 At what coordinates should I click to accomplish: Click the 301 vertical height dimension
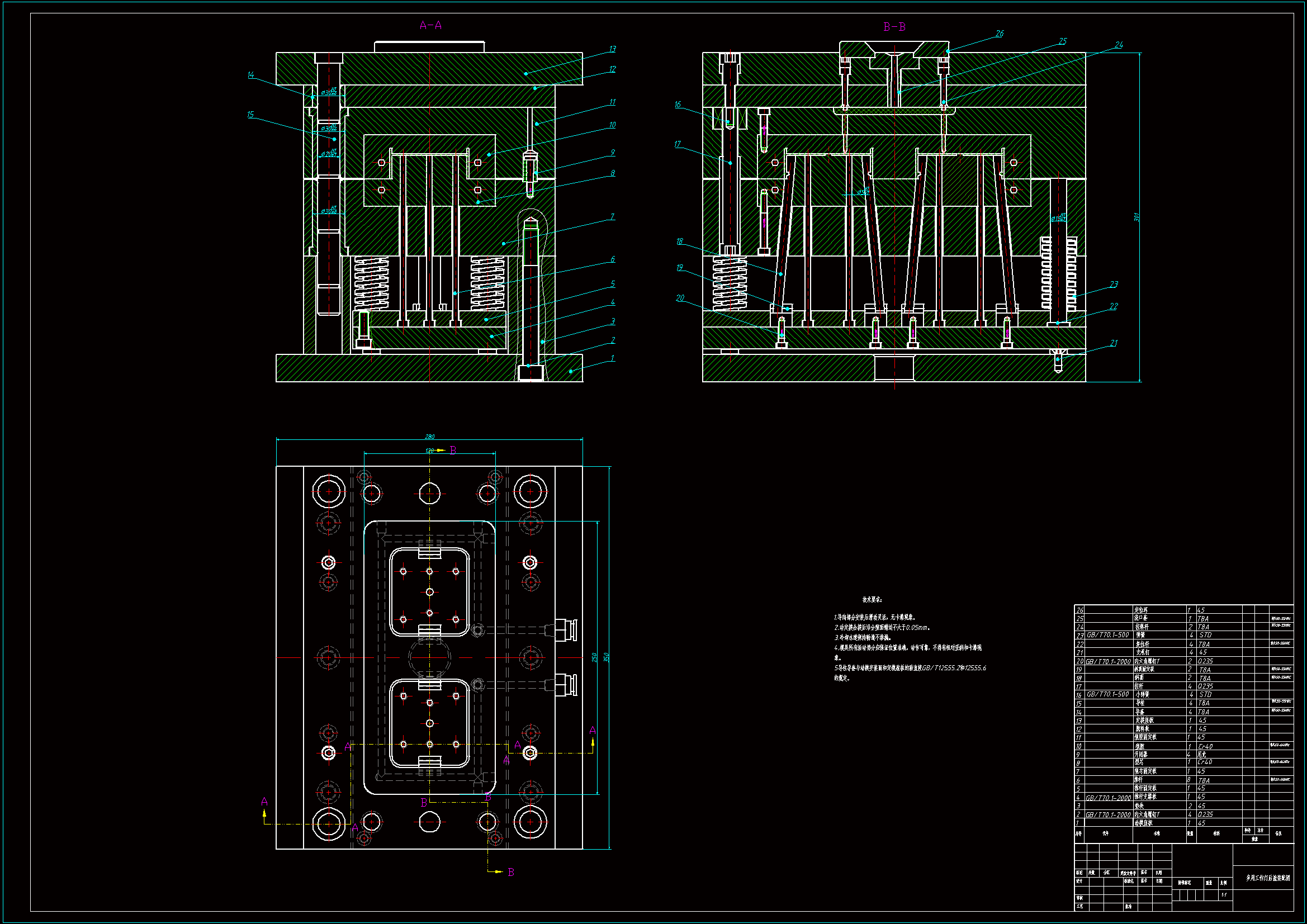point(1136,217)
